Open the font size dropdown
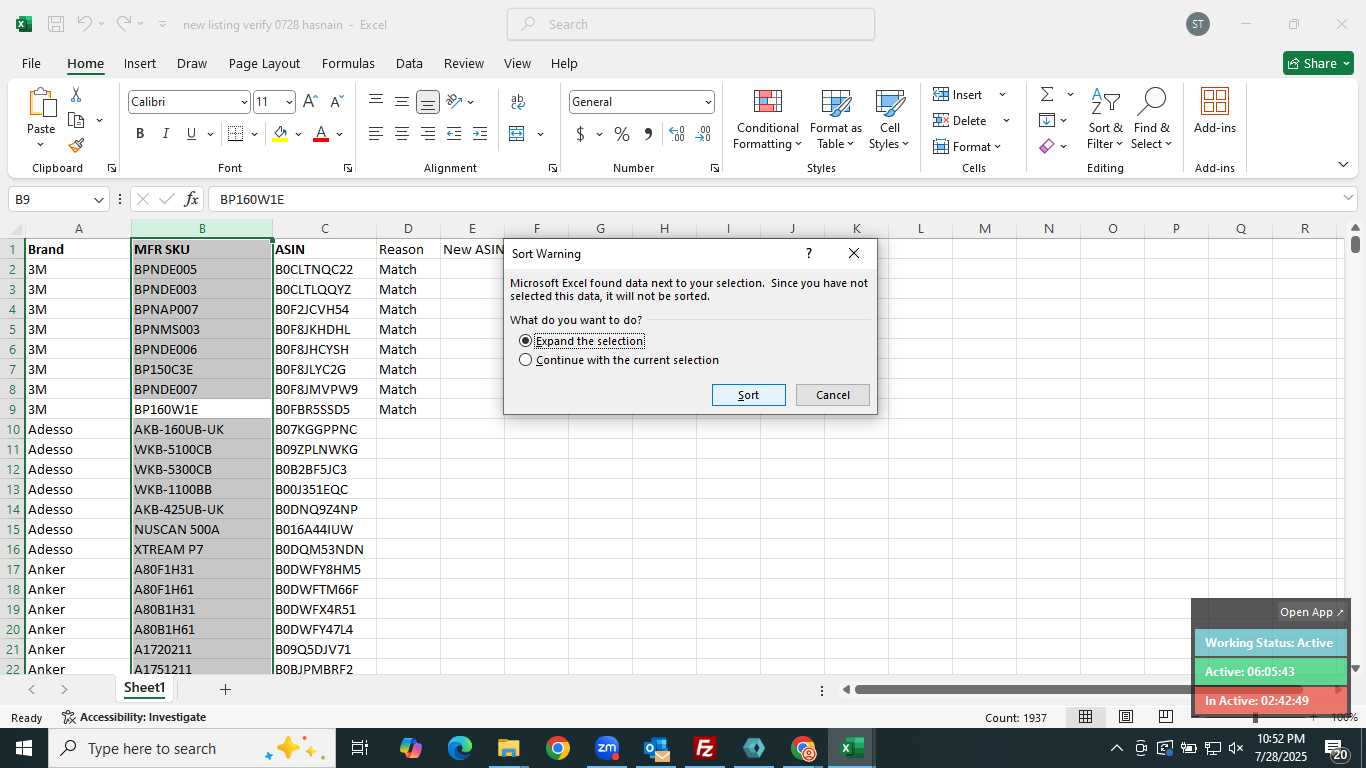This screenshot has width=1366, height=768. pos(289,102)
